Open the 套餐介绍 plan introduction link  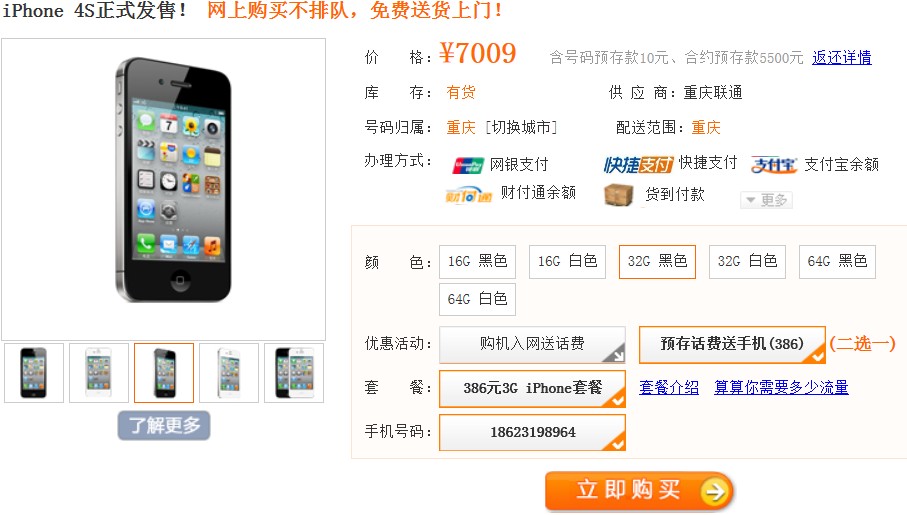pyautogui.click(x=669, y=387)
